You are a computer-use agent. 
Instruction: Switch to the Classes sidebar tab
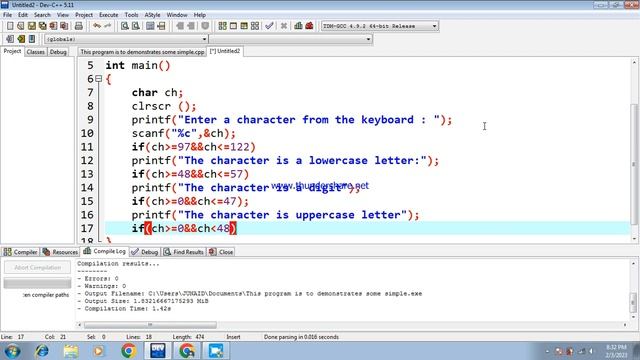[36, 52]
